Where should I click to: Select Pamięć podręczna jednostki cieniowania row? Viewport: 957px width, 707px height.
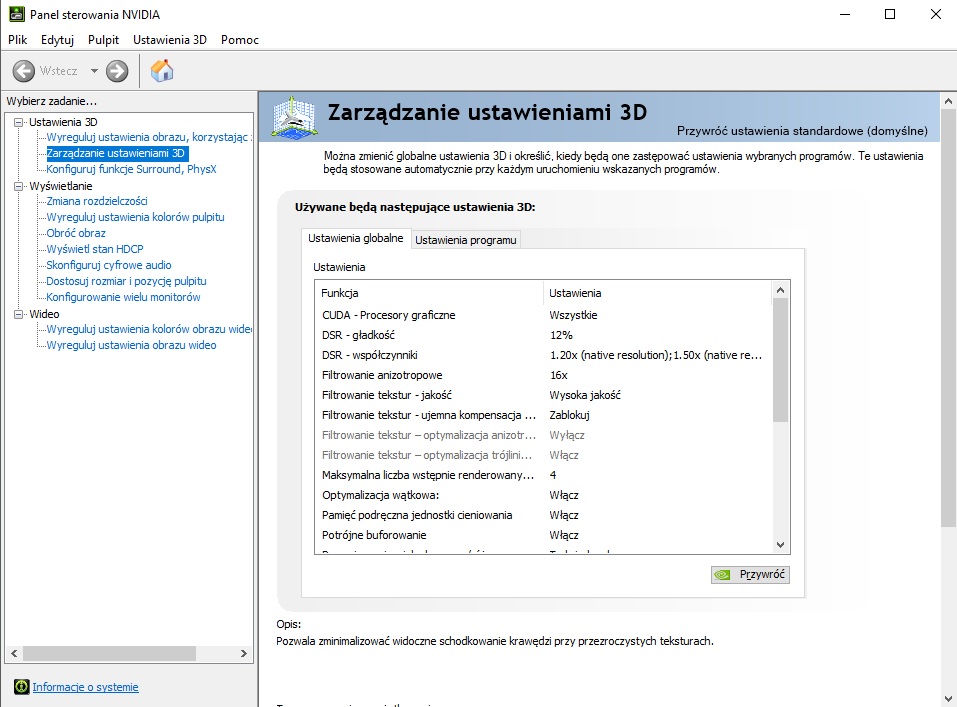click(544, 515)
